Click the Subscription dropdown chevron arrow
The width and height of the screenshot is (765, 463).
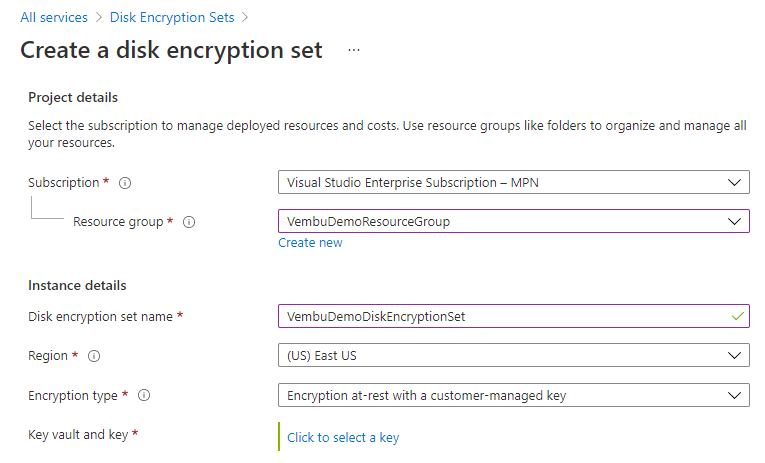[x=736, y=183]
